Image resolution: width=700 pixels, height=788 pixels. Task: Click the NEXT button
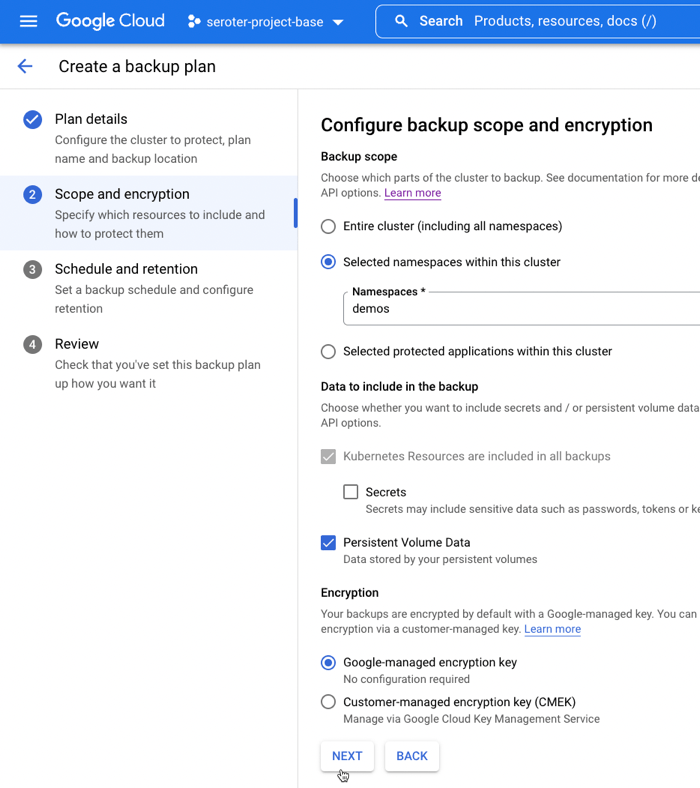pos(347,756)
